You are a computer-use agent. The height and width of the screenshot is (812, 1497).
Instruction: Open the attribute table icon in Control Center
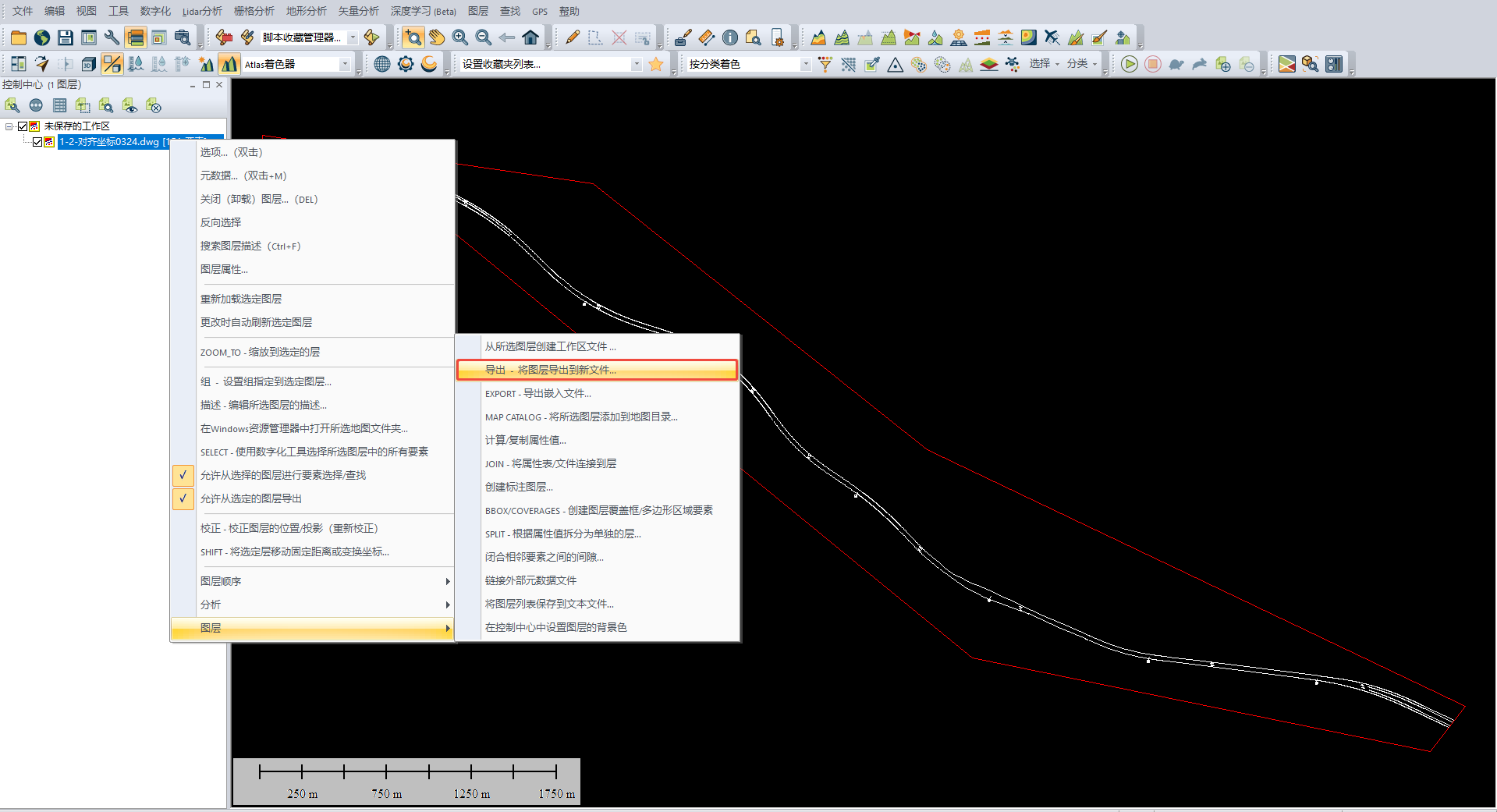tap(59, 105)
